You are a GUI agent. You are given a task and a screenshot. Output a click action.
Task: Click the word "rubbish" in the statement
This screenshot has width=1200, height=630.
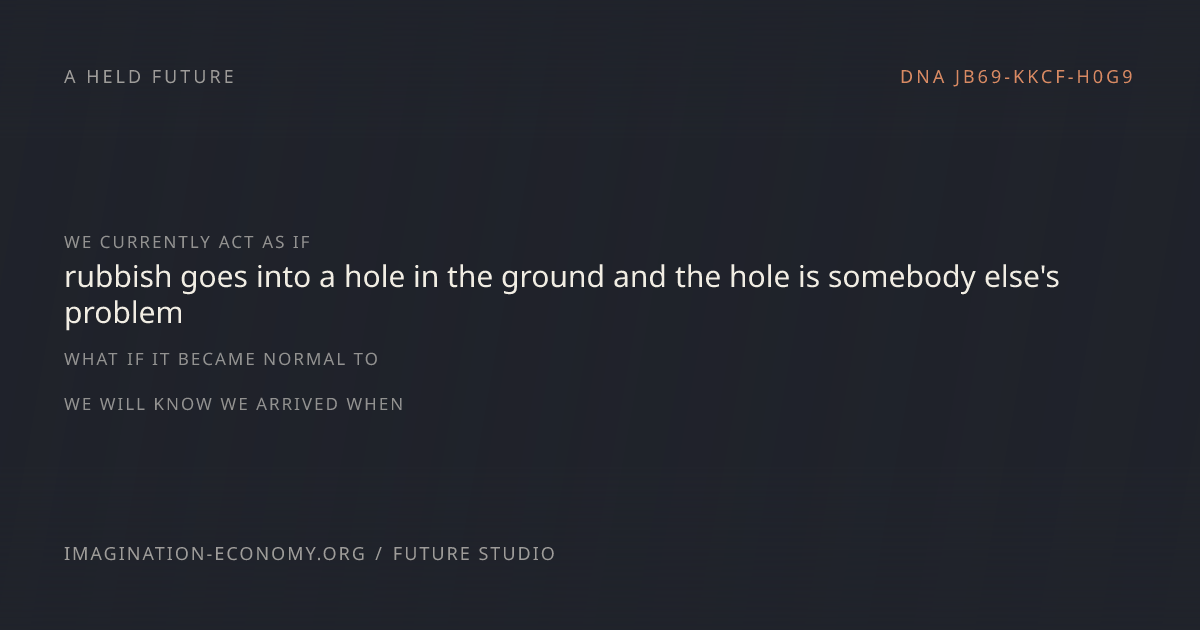(118, 277)
